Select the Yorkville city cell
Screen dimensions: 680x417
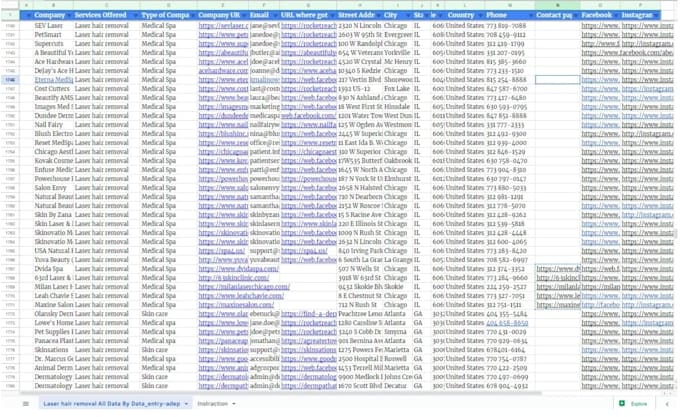pos(398,53)
